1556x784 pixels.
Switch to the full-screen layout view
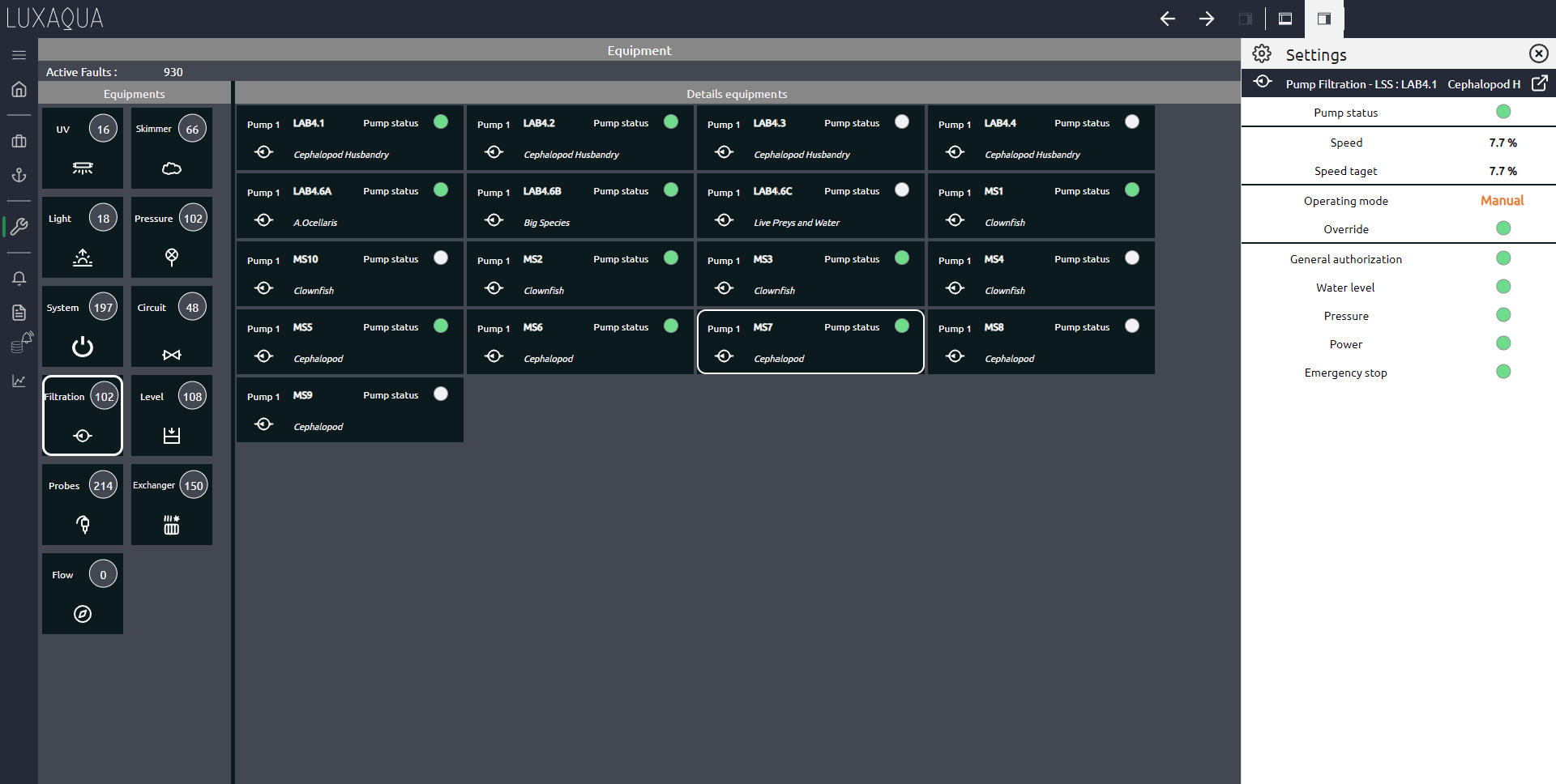tap(1285, 18)
